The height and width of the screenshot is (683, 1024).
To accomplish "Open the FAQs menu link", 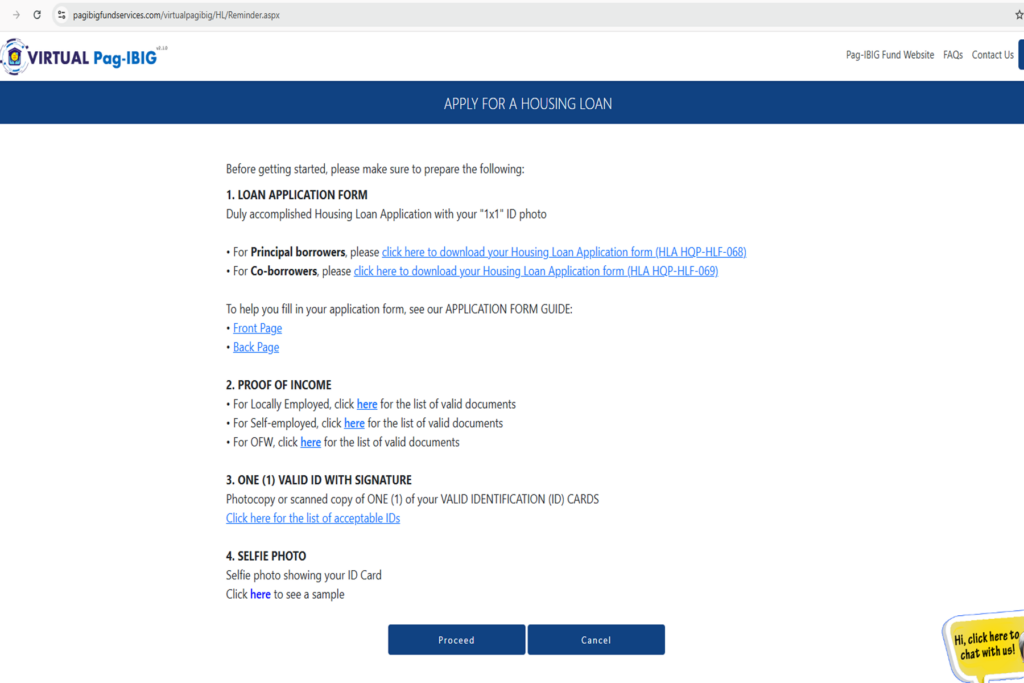I will (x=953, y=55).
